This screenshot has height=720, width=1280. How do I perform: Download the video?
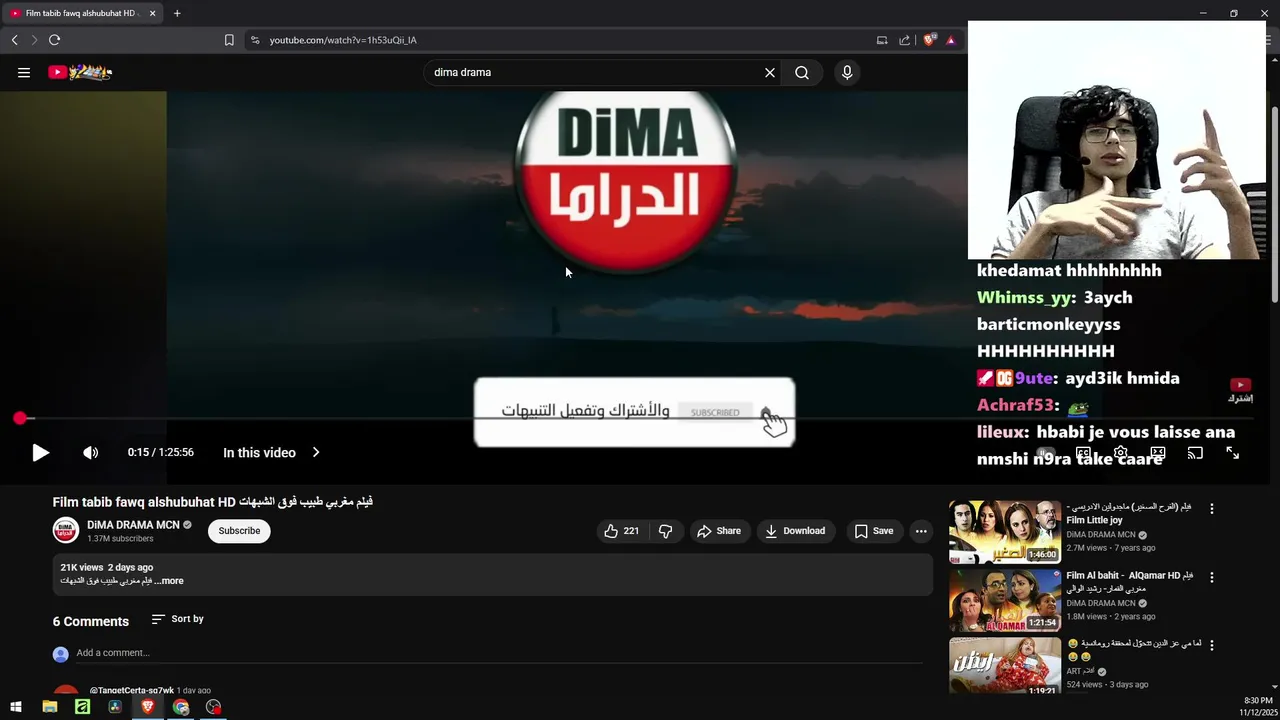tap(795, 531)
